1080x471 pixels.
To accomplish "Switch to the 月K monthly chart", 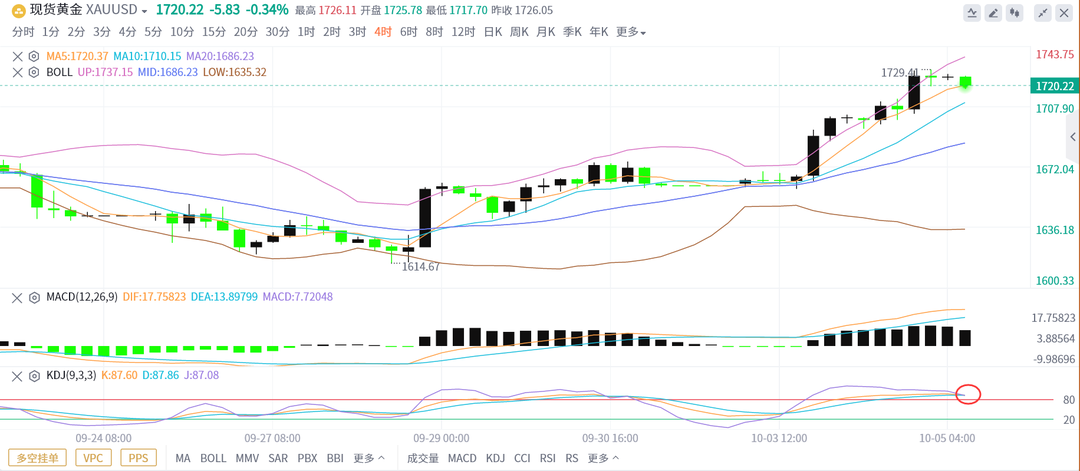I will tap(546, 32).
